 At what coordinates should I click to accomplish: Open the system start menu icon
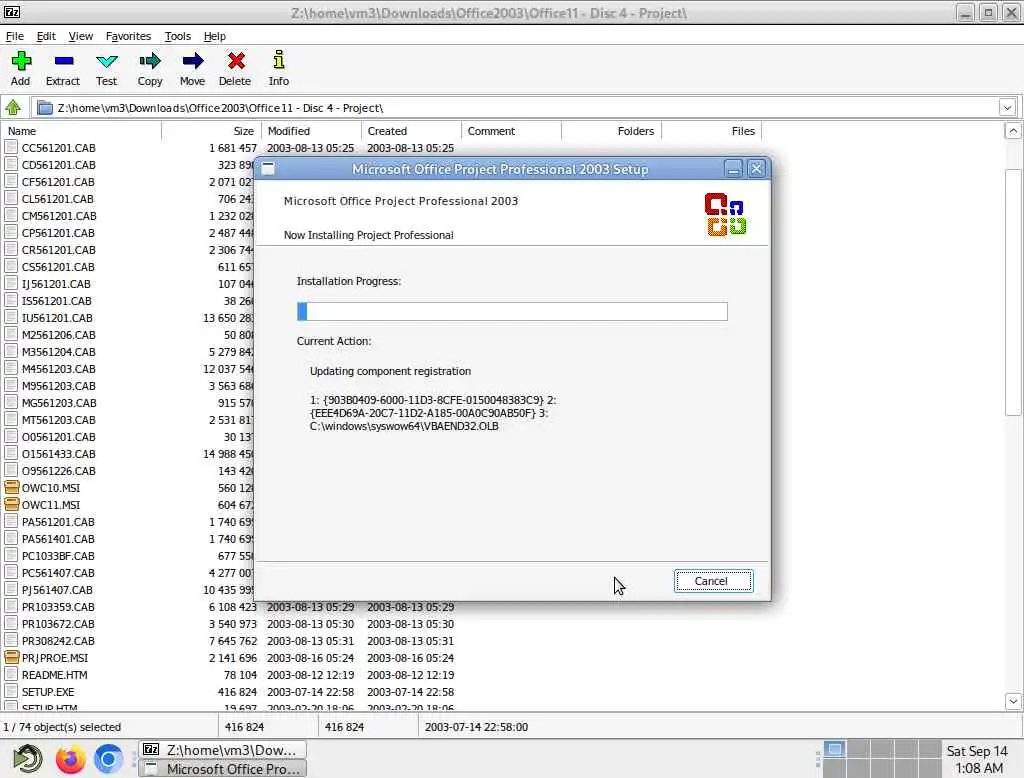click(28, 759)
